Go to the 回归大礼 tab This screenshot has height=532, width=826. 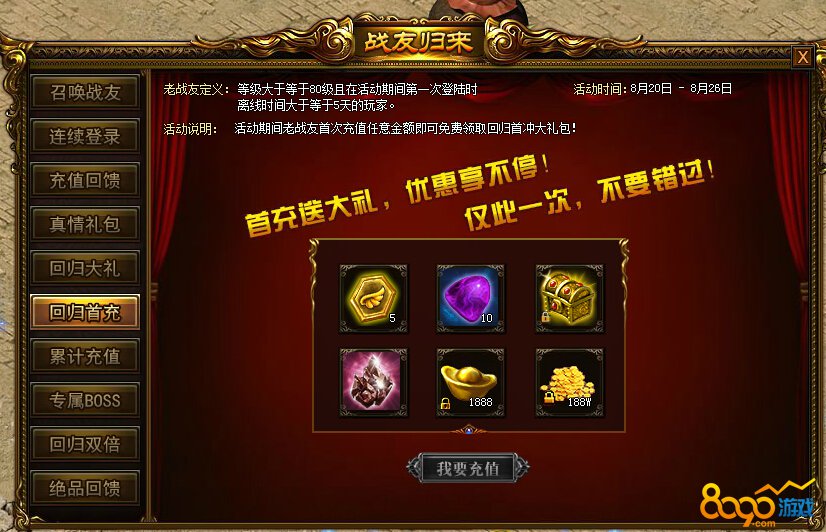[85, 268]
